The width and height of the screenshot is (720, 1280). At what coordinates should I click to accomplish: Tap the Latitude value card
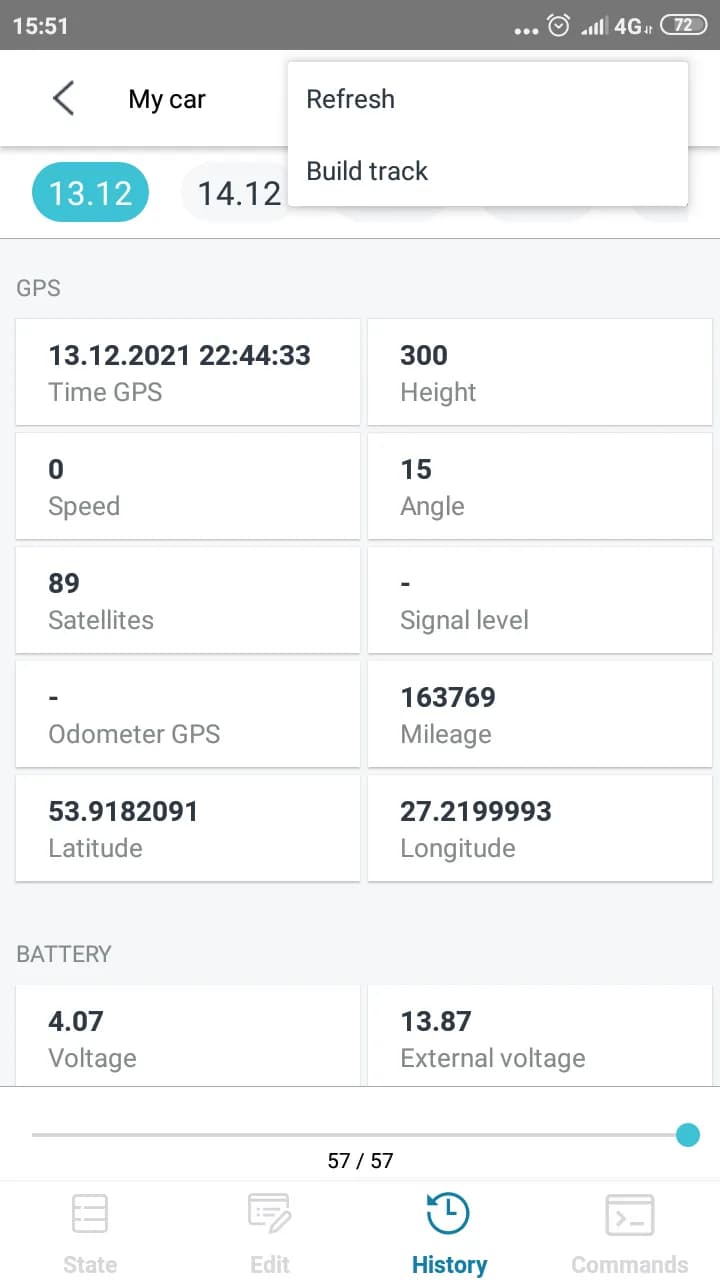click(x=187, y=828)
